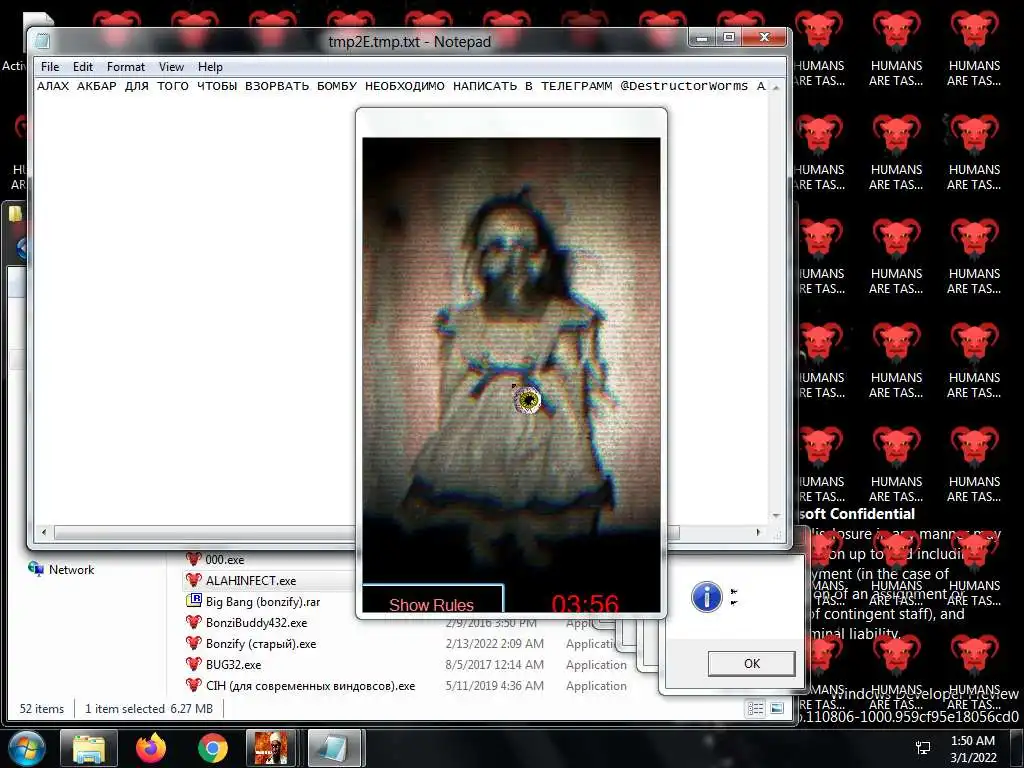Click the Notepad taskbar button
Image resolution: width=1024 pixels, height=768 pixels.
[334, 748]
